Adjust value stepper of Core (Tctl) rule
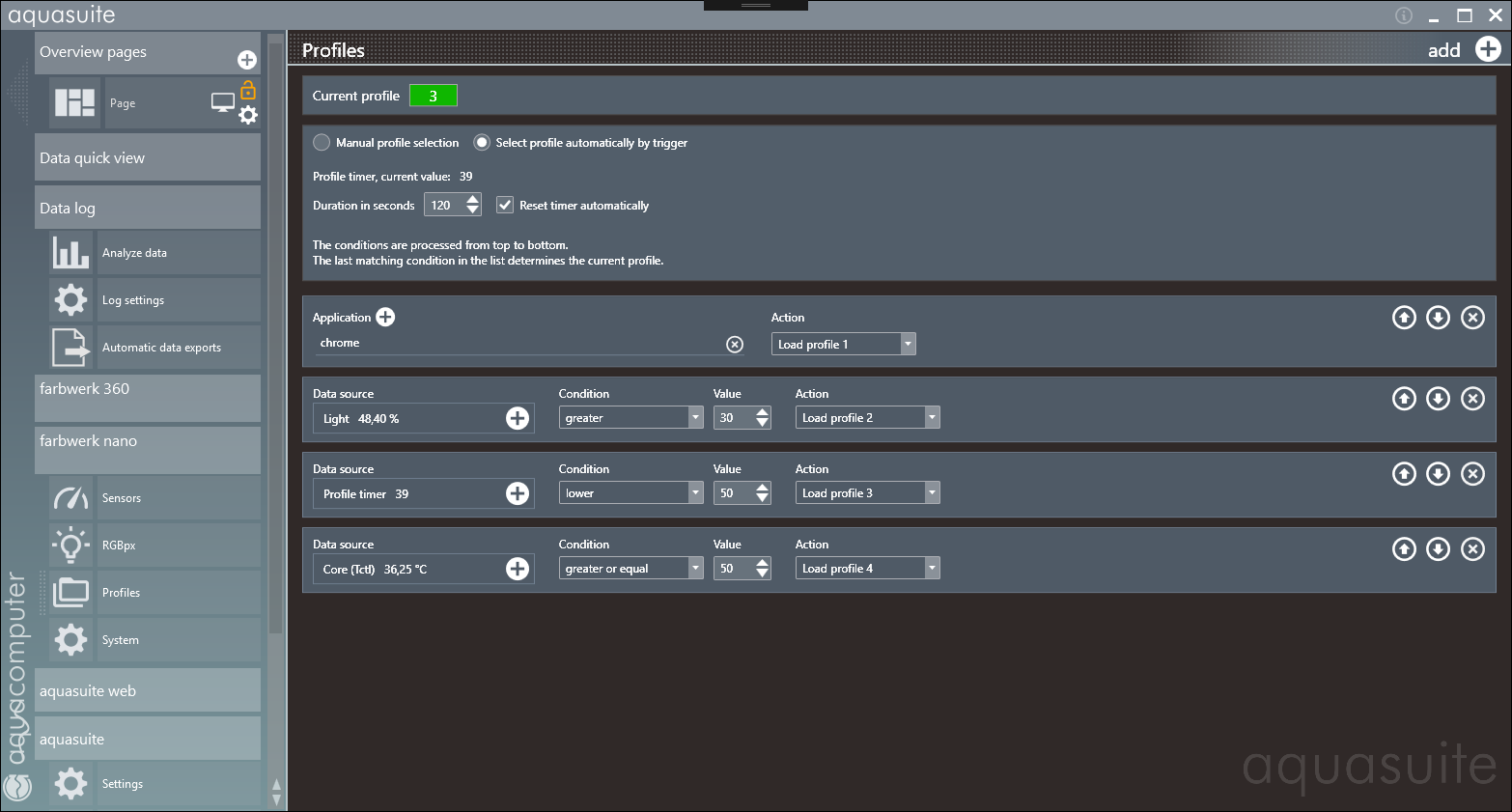The width and height of the screenshot is (1512, 812). 763,568
